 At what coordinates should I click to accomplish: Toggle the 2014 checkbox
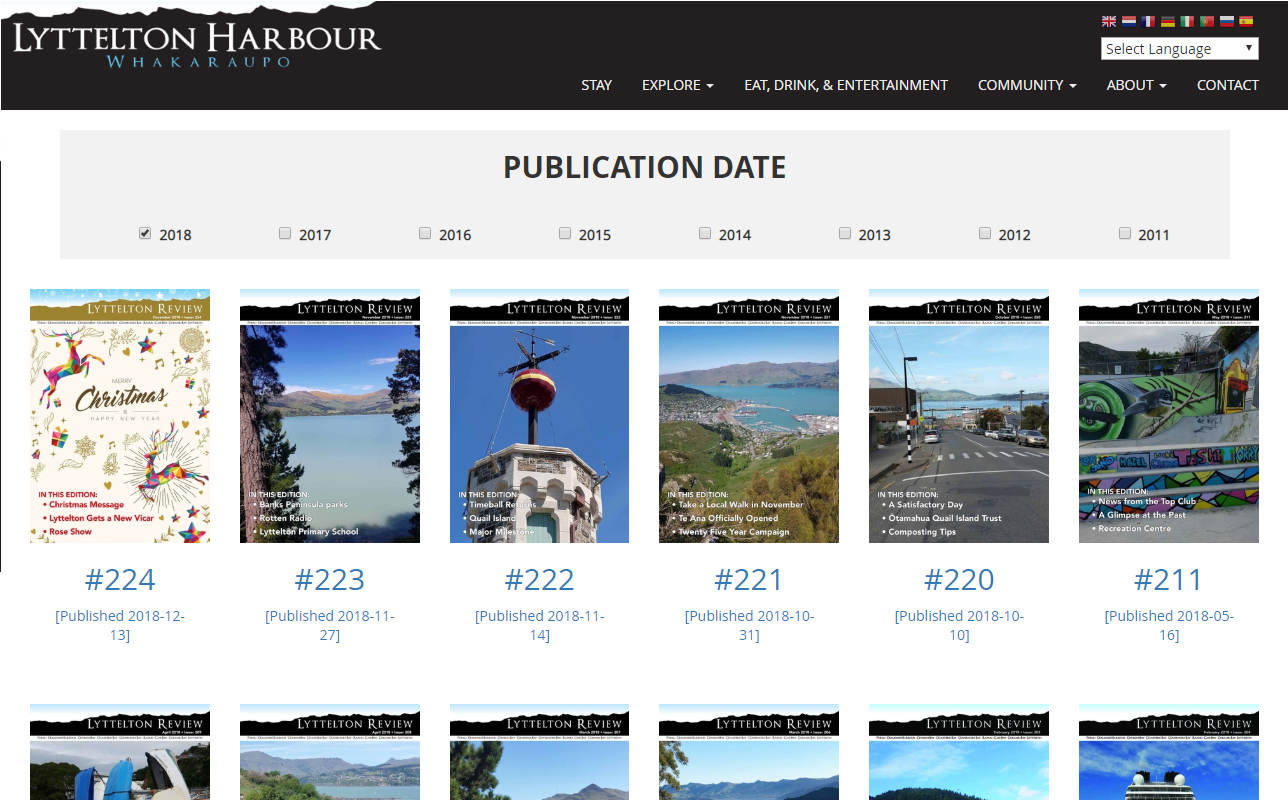click(705, 233)
